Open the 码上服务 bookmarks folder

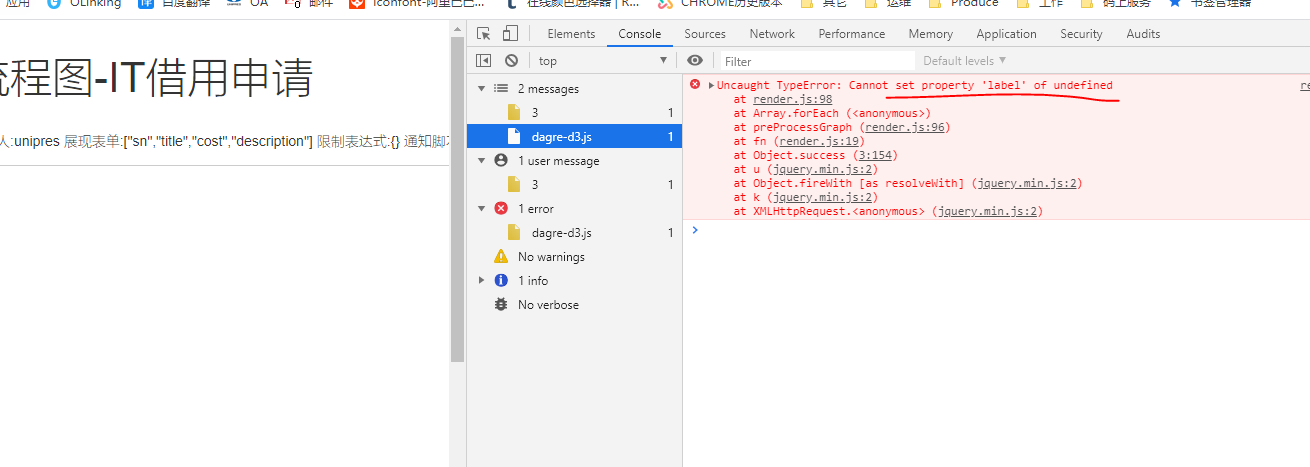coord(1117,3)
